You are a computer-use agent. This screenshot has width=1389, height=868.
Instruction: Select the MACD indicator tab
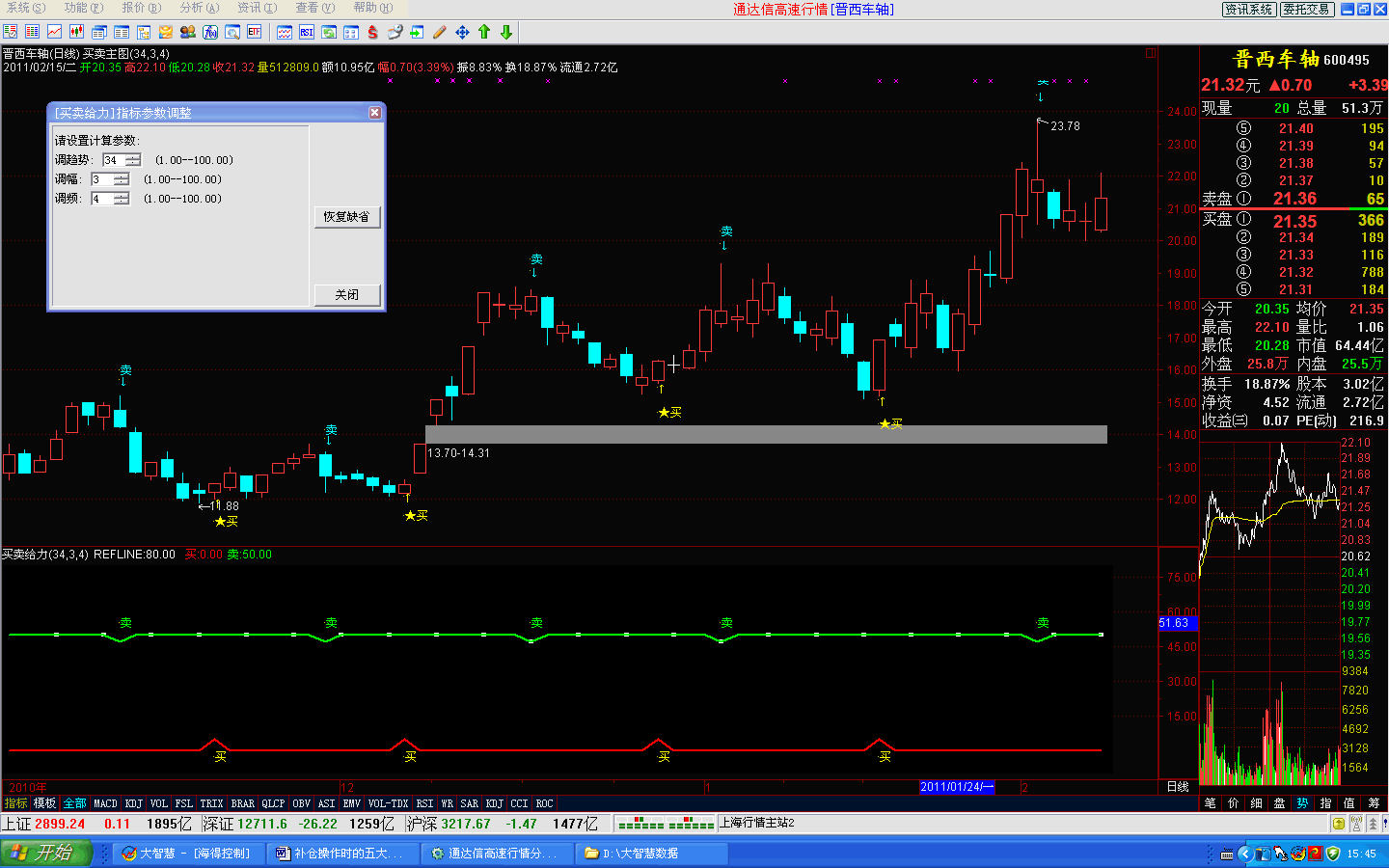105,803
